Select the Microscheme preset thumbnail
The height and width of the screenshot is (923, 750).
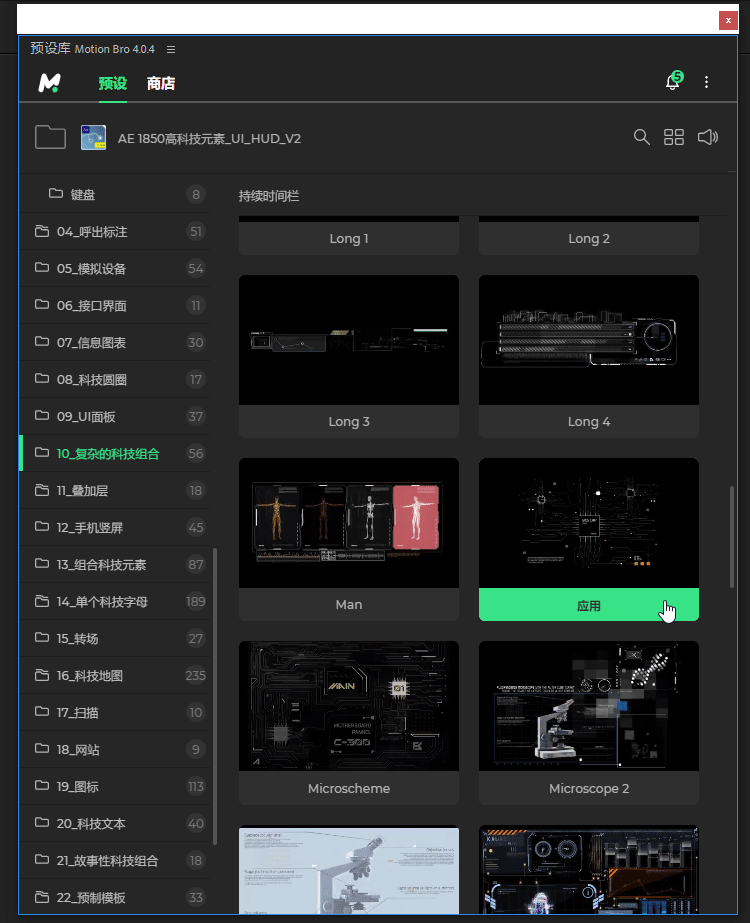point(349,706)
